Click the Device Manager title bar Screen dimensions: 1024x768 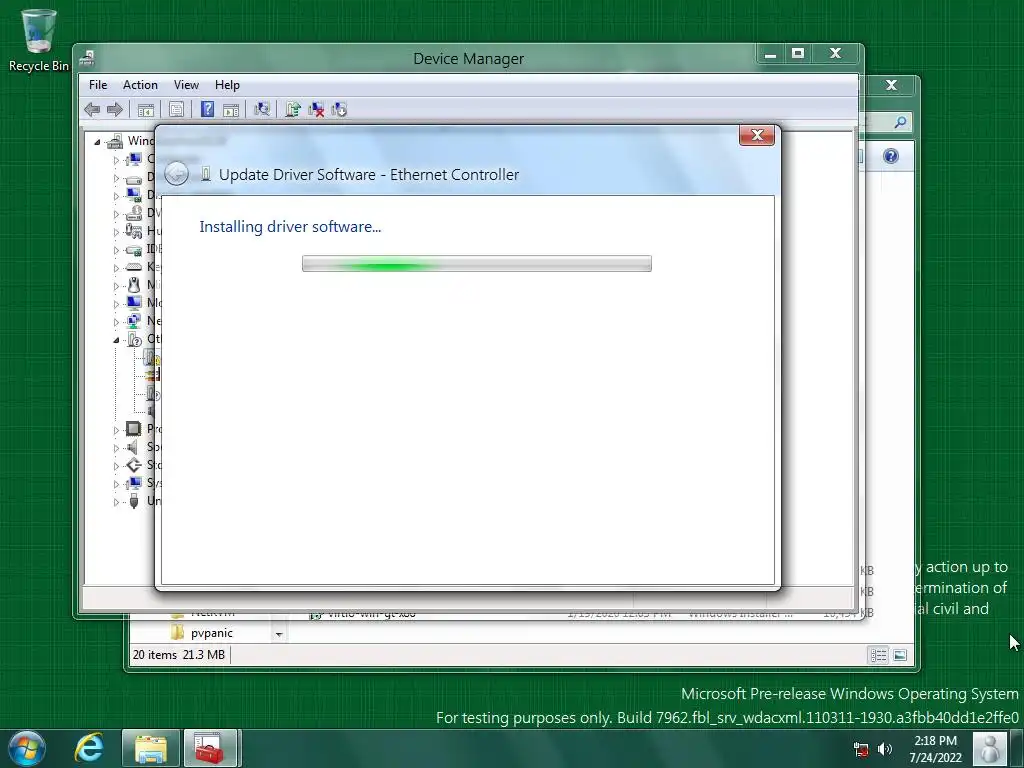coord(468,58)
